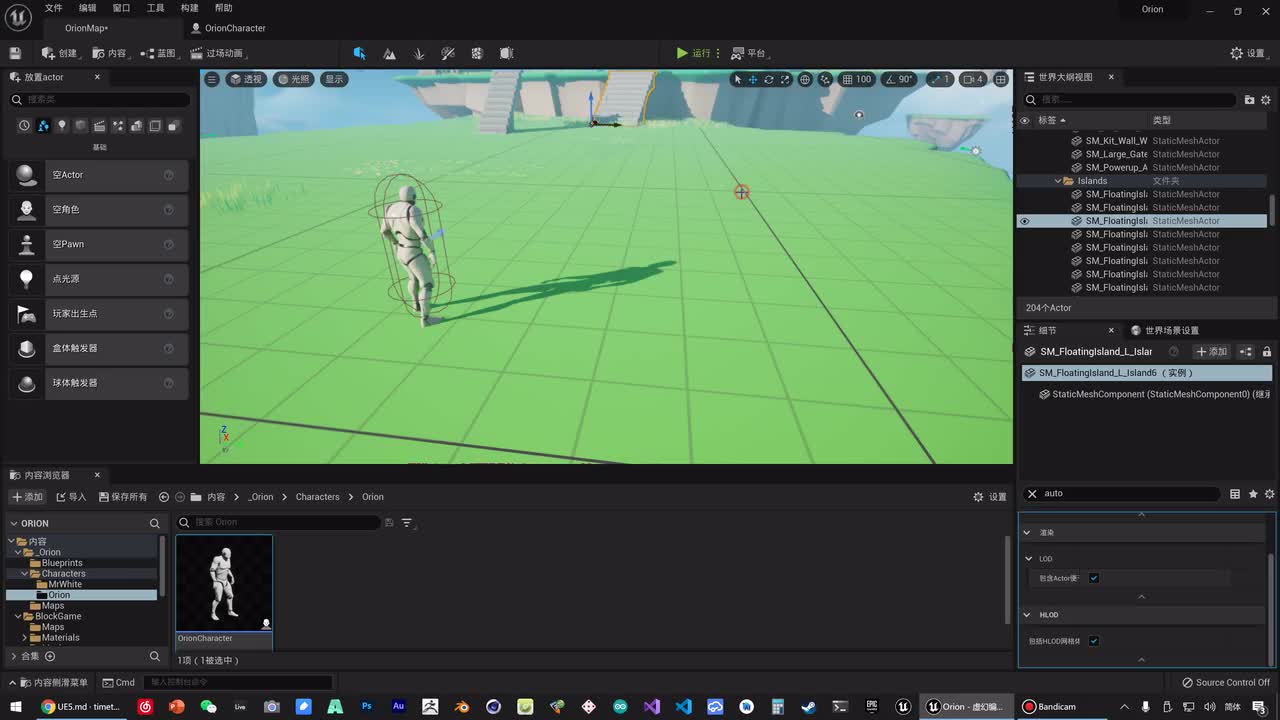The image size is (1280, 720).
Task: Click the outliner settings gear icon
Action: click(x=1266, y=100)
